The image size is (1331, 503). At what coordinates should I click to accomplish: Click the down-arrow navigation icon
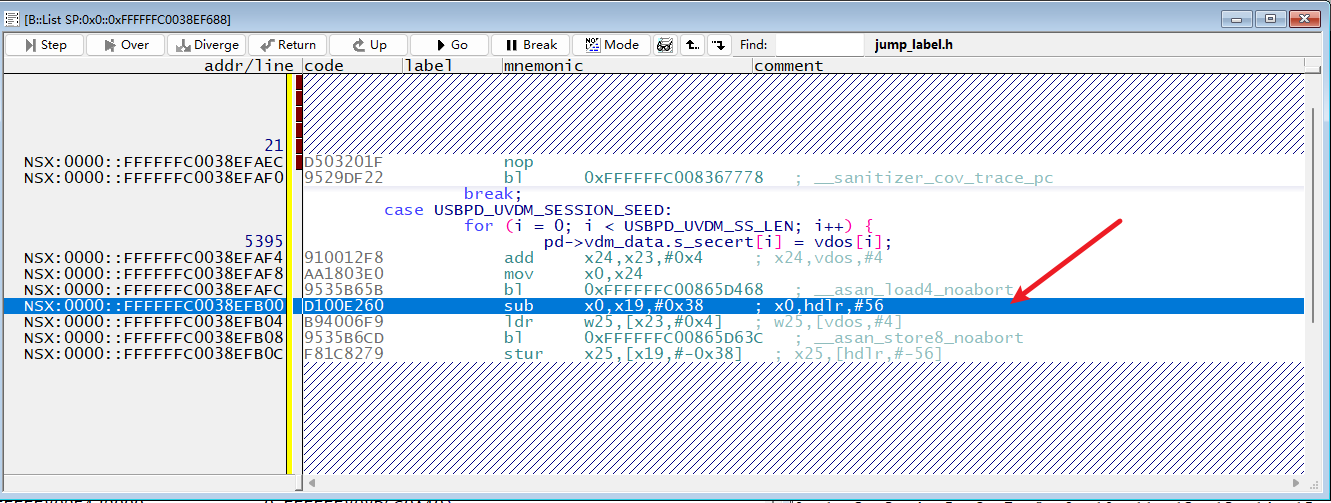point(719,45)
